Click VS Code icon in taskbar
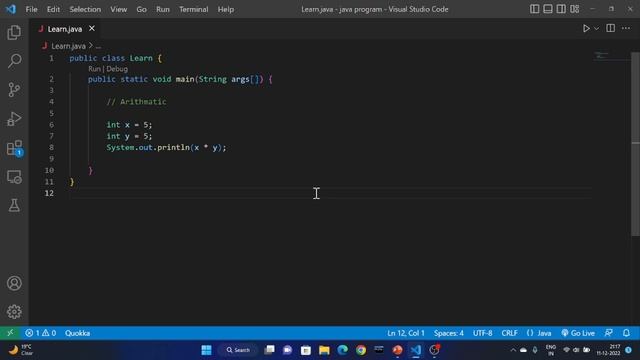Screen dimensions: 640x360 coord(416,350)
